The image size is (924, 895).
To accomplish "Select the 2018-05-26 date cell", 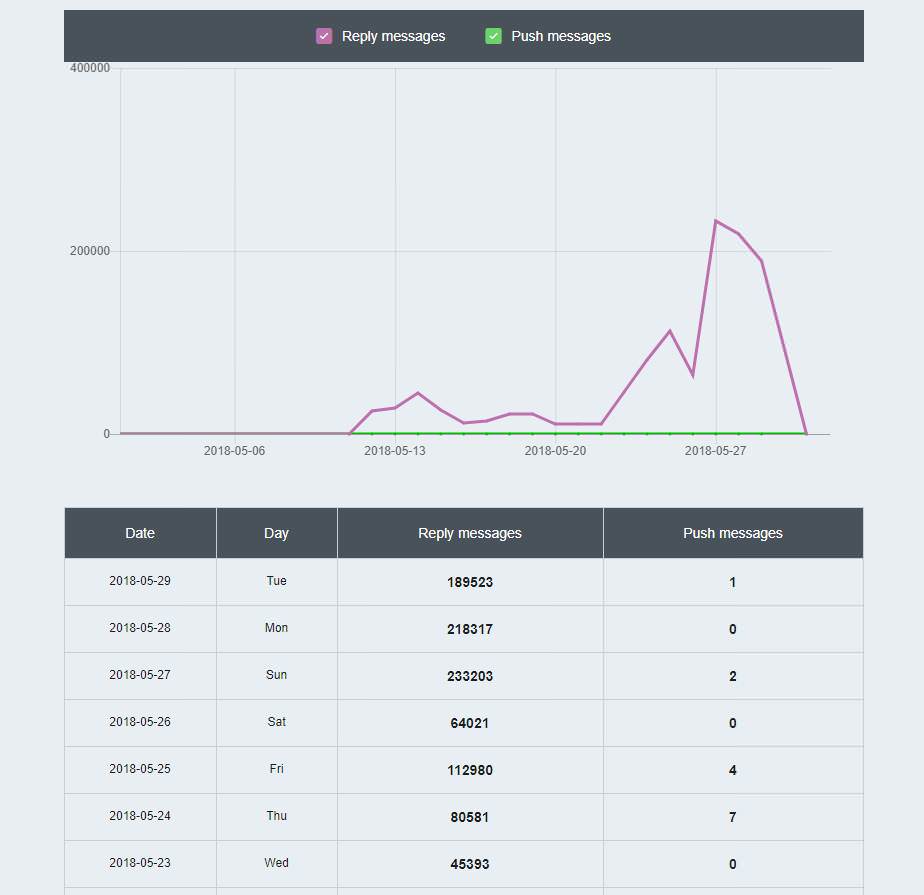I will (140, 722).
